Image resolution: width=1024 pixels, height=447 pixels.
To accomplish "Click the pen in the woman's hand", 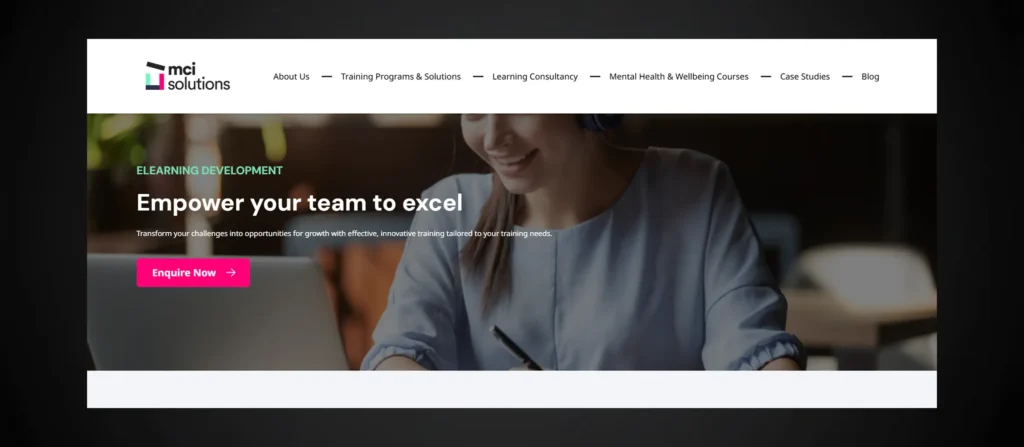I will [516, 348].
